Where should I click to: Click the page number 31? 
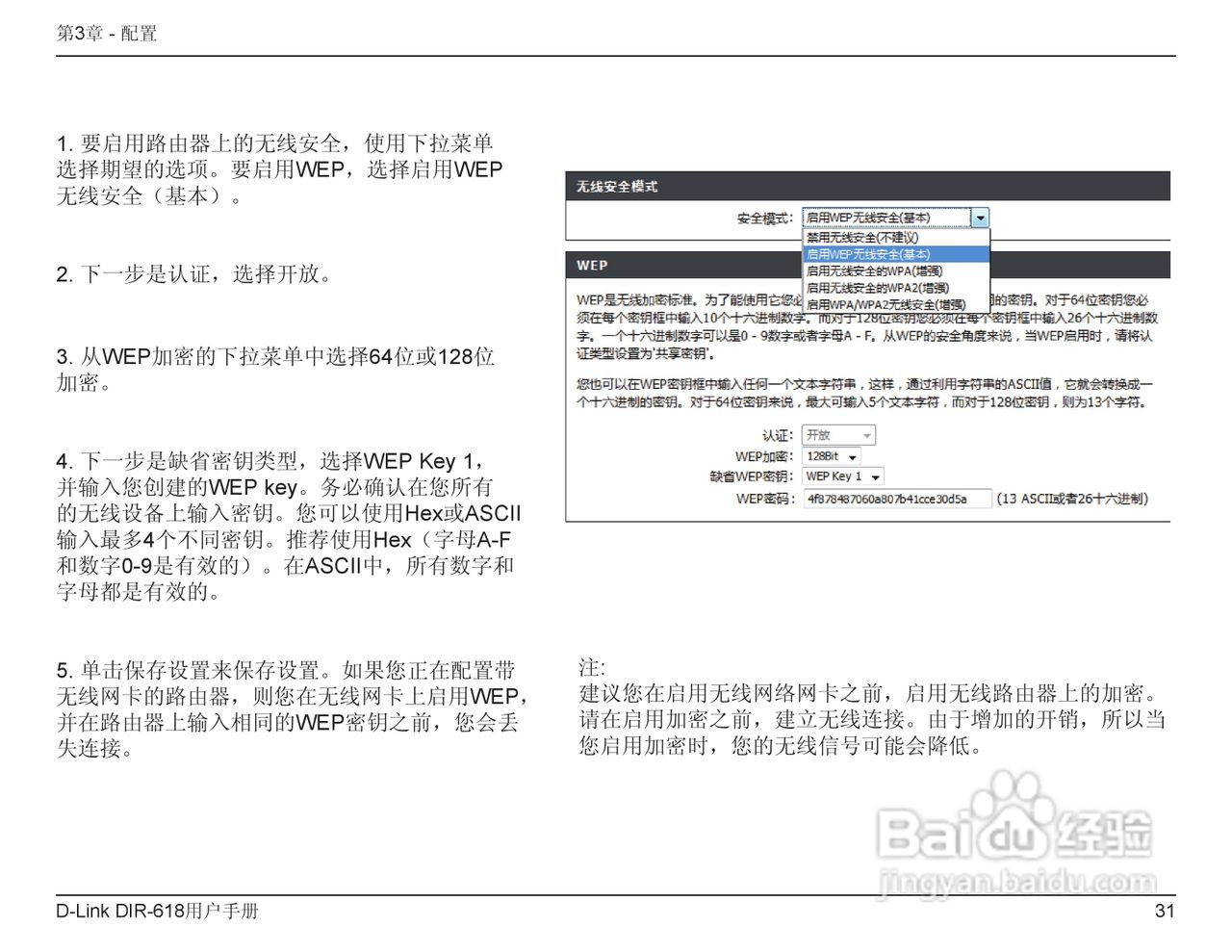[1165, 911]
